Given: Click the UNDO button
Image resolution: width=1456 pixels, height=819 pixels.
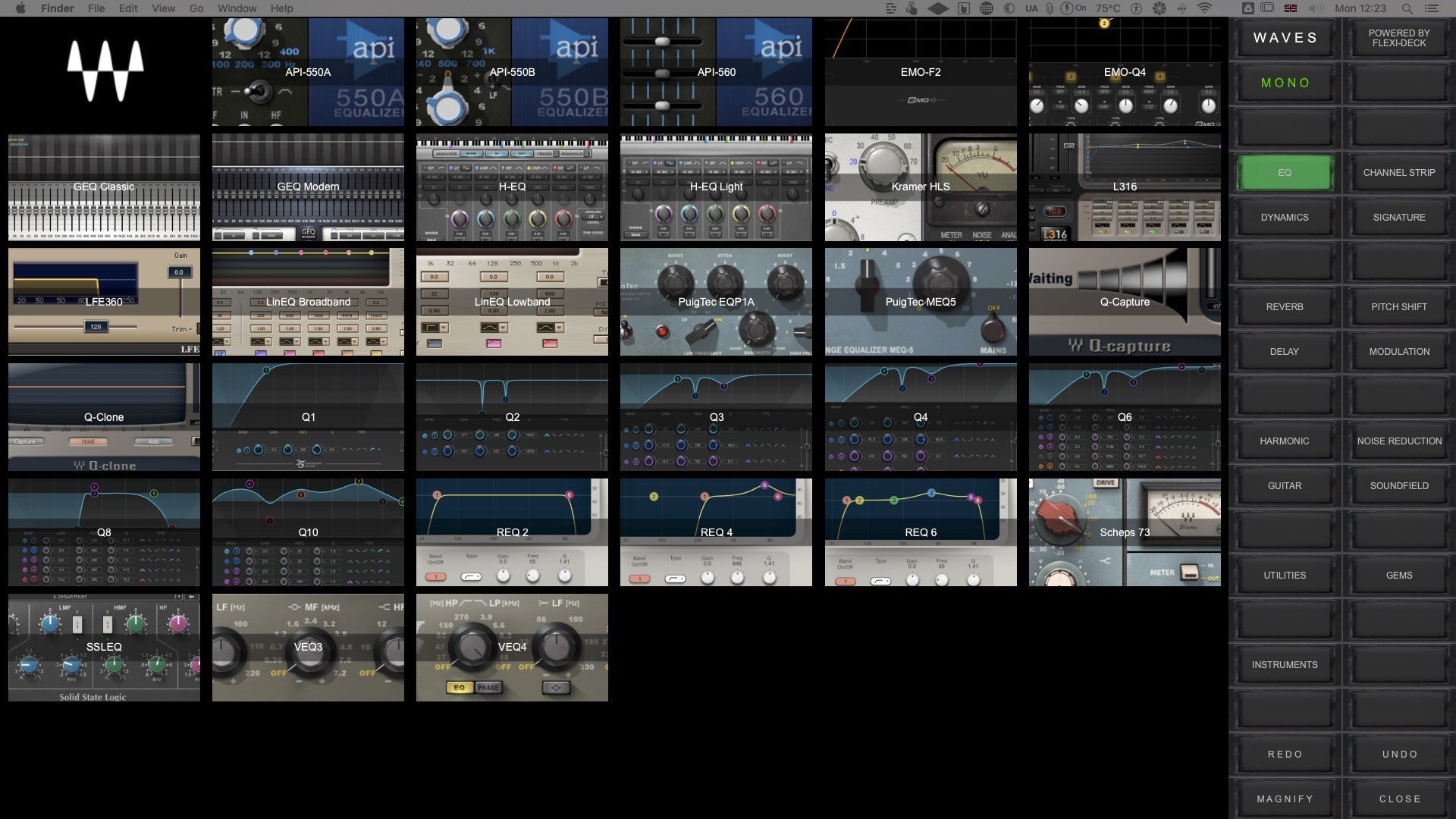Looking at the screenshot, I should click(x=1399, y=754).
